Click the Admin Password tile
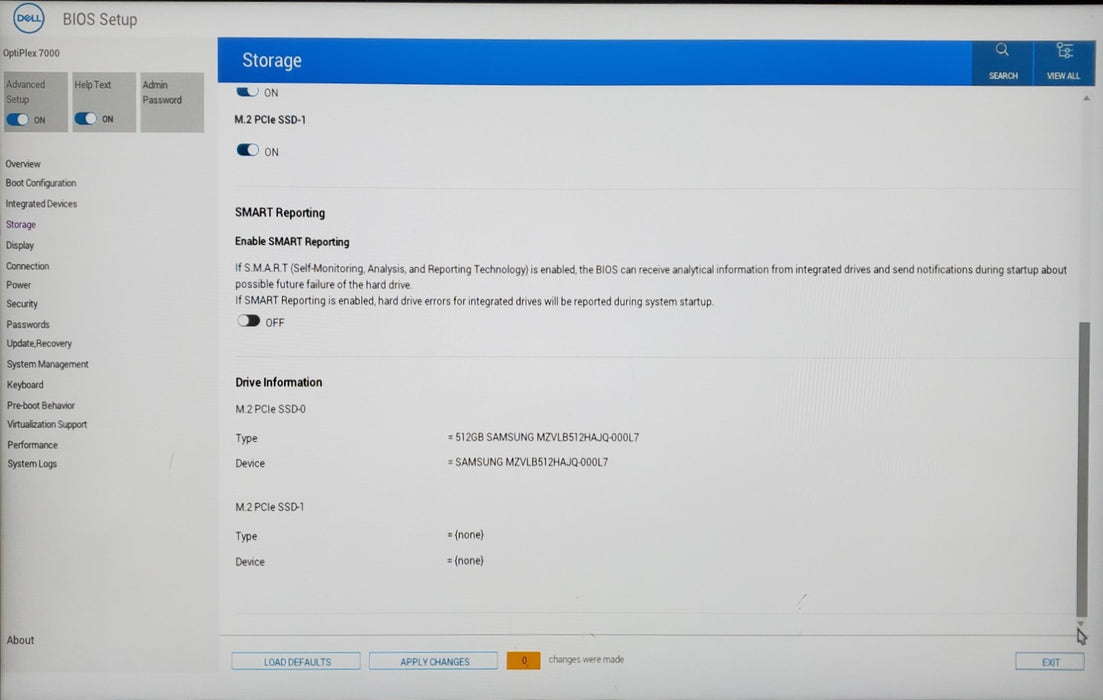Image resolution: width=1103 pixels, height=700 pixels. tap(172, 102)
